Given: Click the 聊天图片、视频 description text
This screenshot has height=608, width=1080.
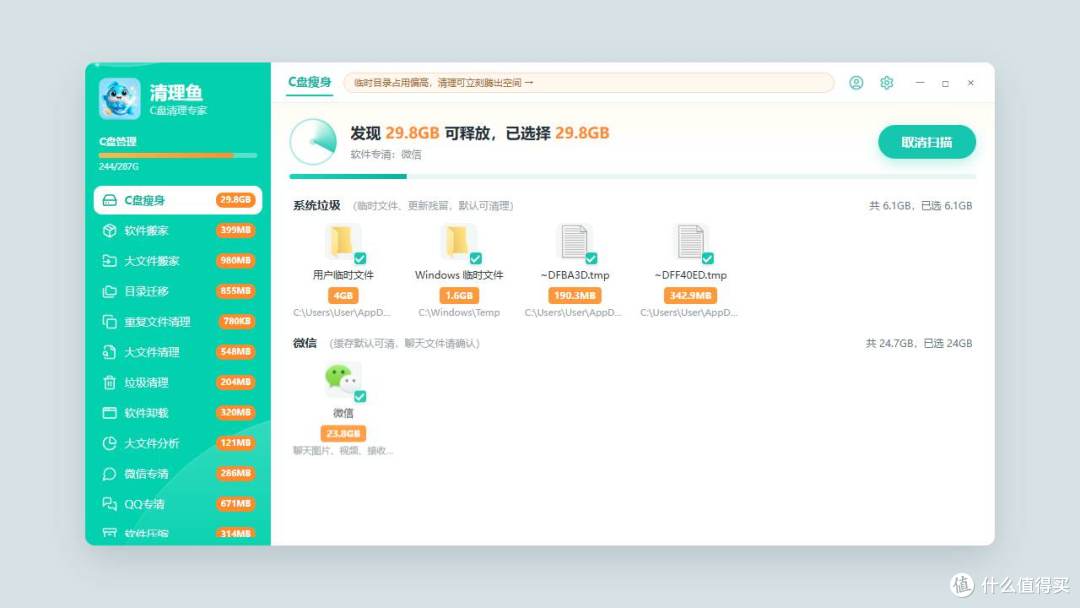Looking at the screenshot, I should pyautogui.click(x=342, y=450).
